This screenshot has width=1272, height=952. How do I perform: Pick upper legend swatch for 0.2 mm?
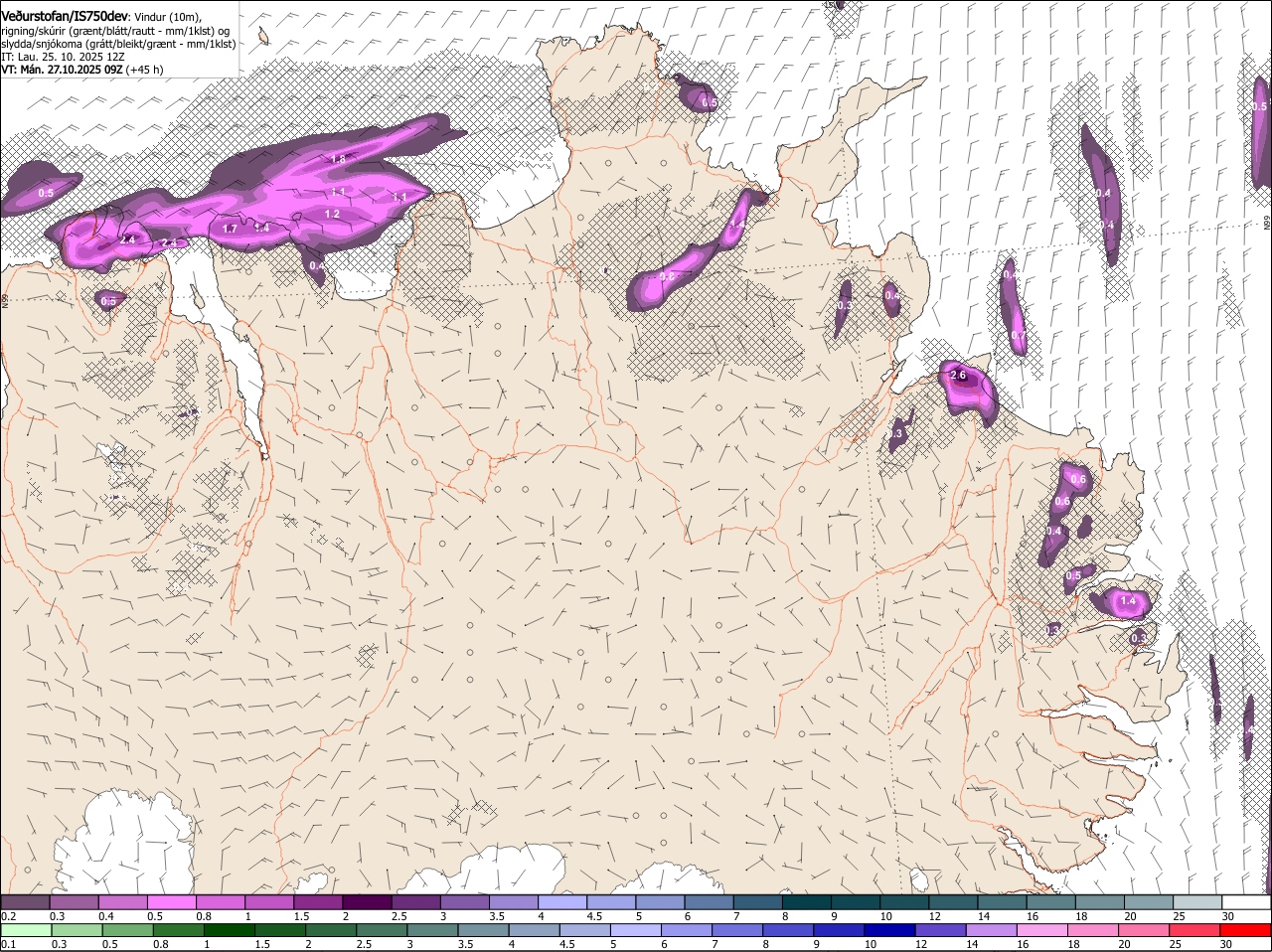tap(25, 901)
